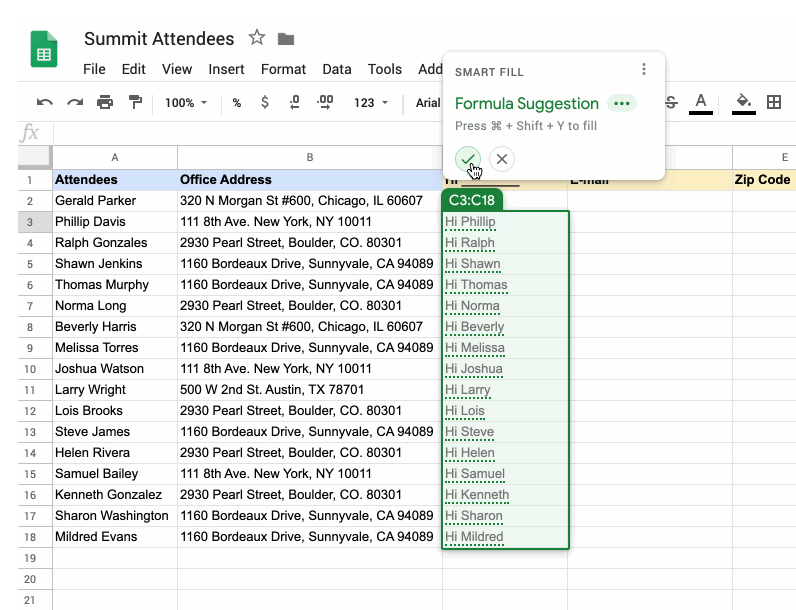Open the Tools menu
Screen dimensions: 796x610
click(385, 69)
